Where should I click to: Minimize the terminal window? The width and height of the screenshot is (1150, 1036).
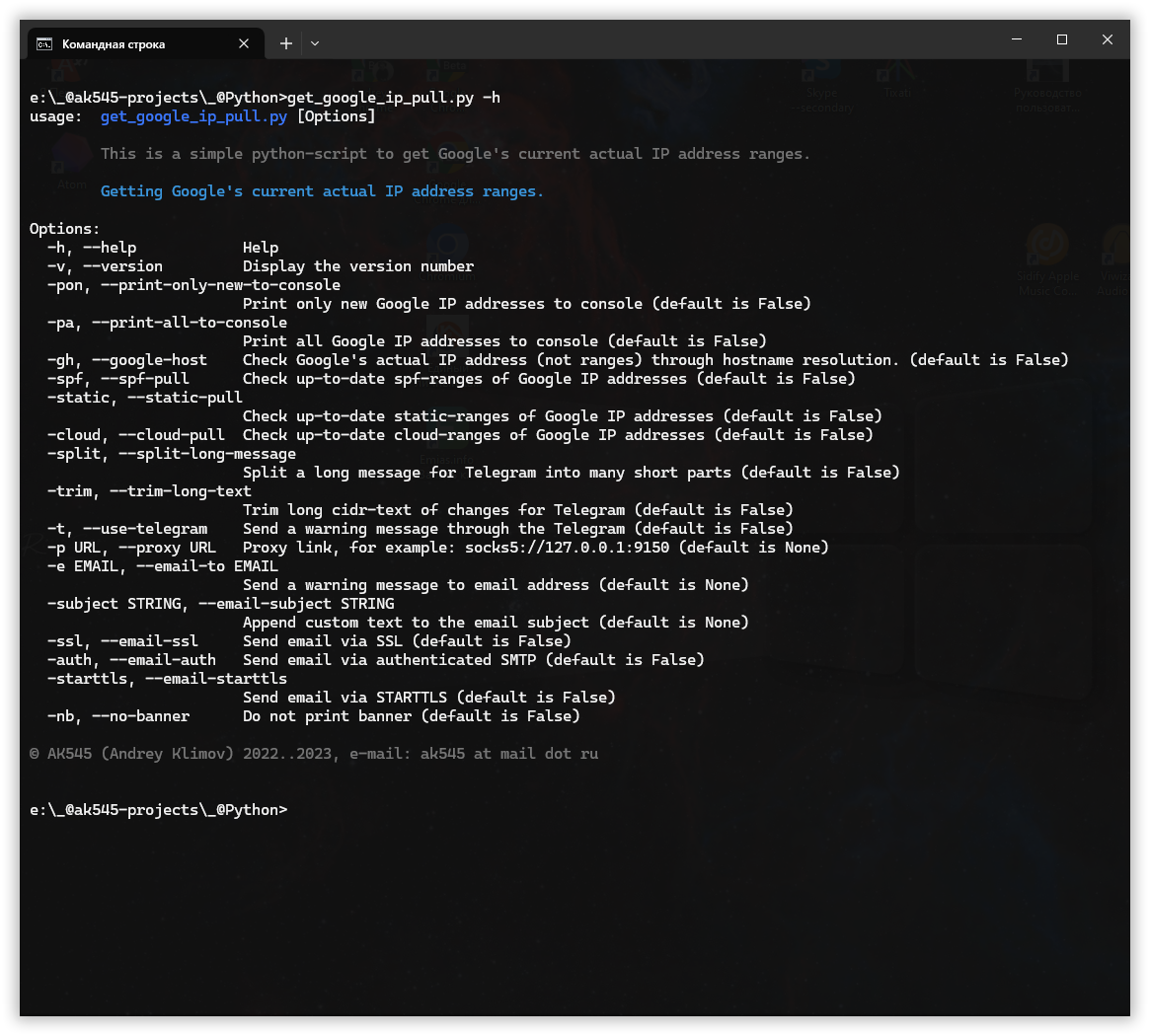(1017, 39)
